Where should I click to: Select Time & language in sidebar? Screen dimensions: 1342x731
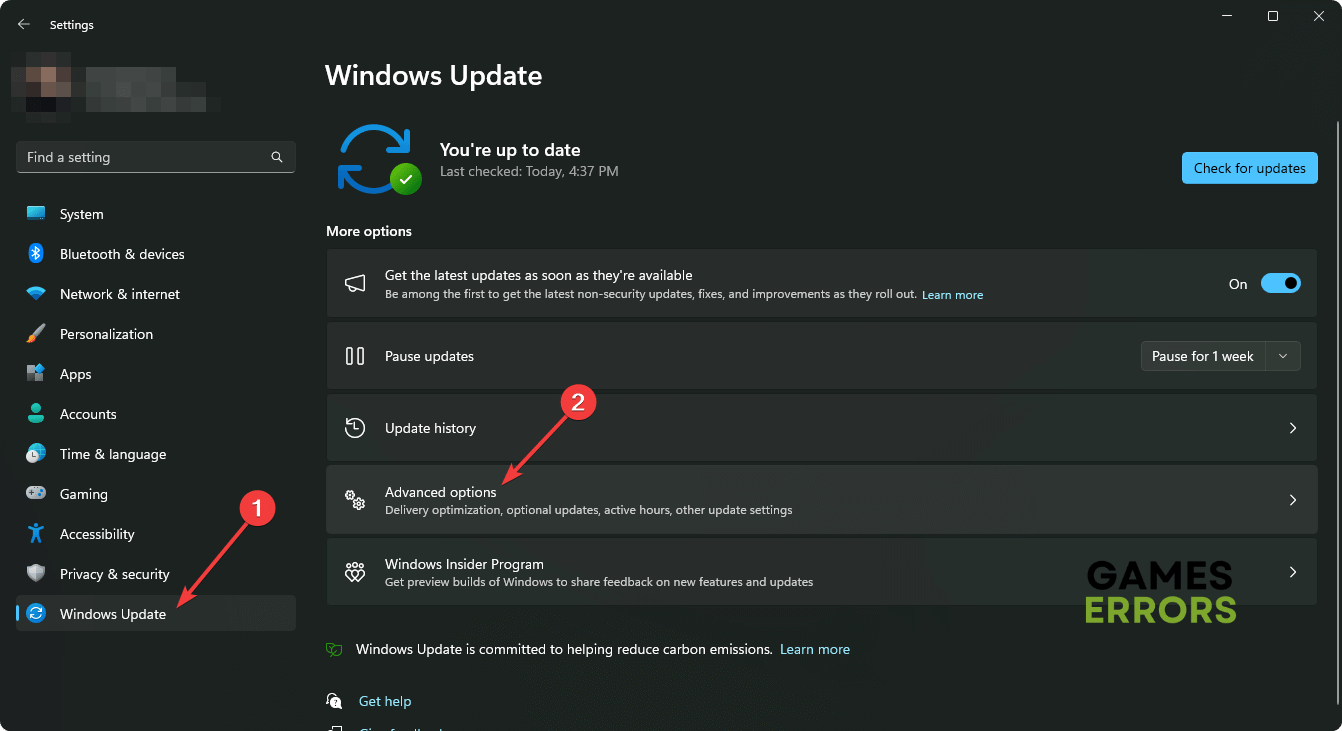point(156,454)
